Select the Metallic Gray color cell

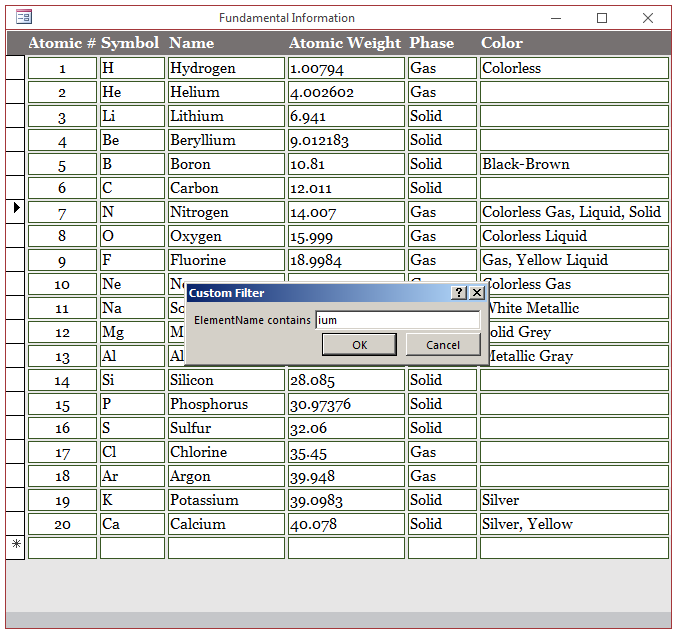[x=579, y=356]
